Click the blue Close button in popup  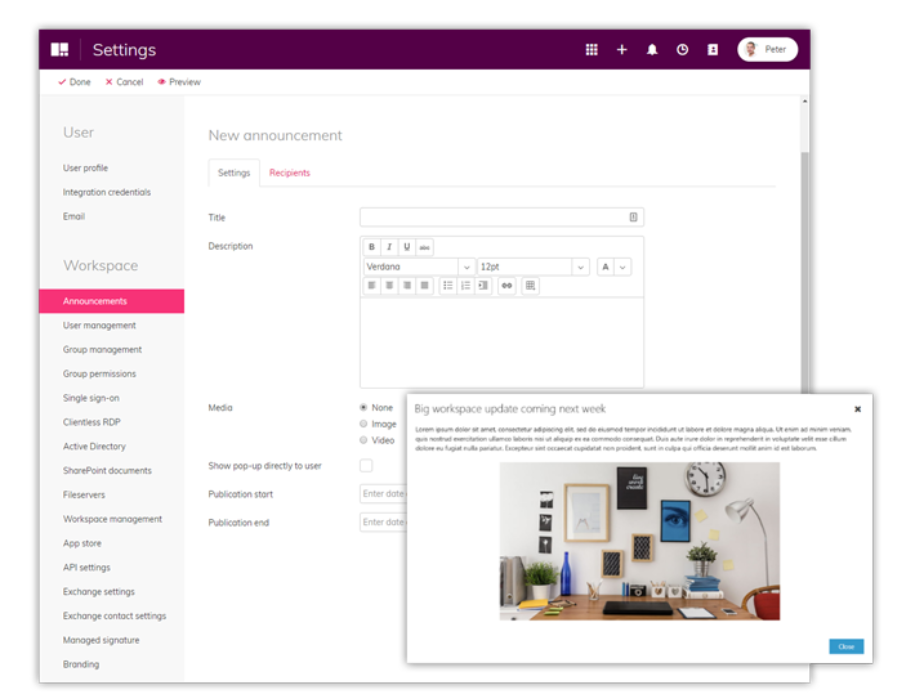pyautogui.click(x=846, y=647)
